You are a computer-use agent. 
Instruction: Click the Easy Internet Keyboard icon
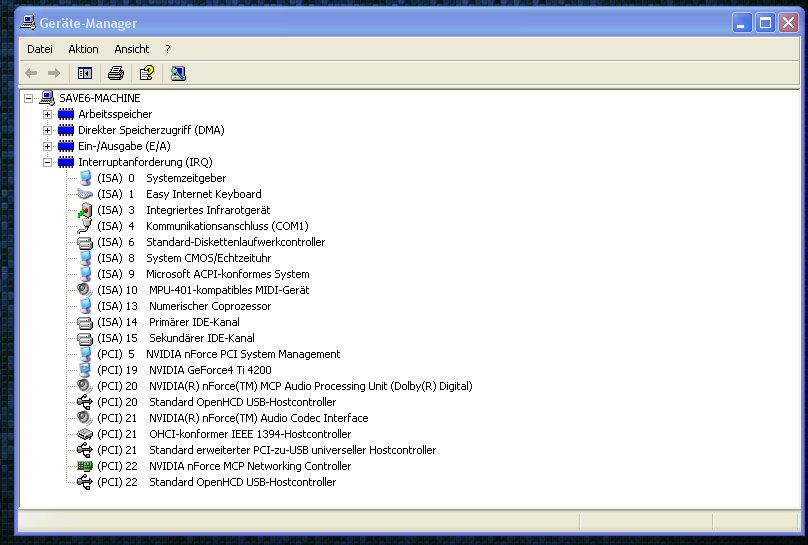85,194
